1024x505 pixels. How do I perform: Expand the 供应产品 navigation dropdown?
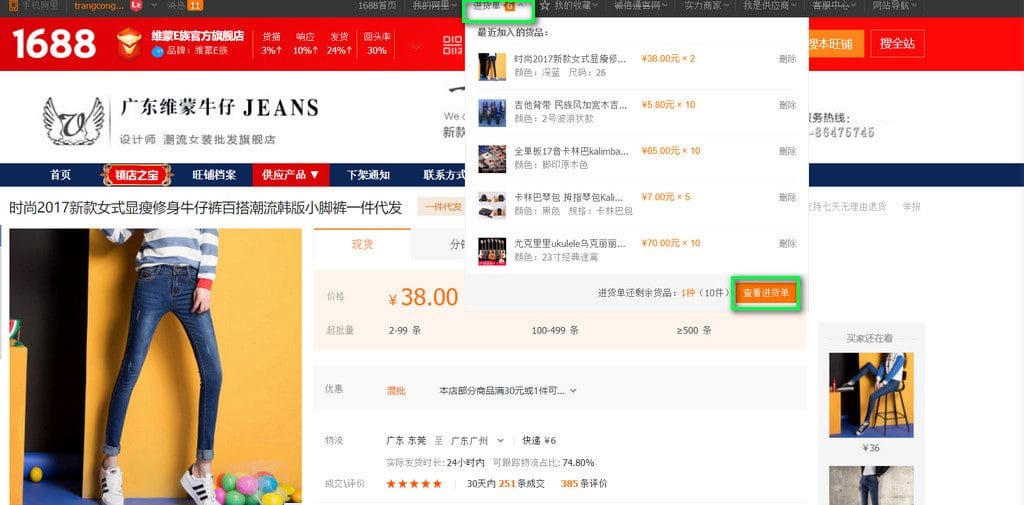290,175
